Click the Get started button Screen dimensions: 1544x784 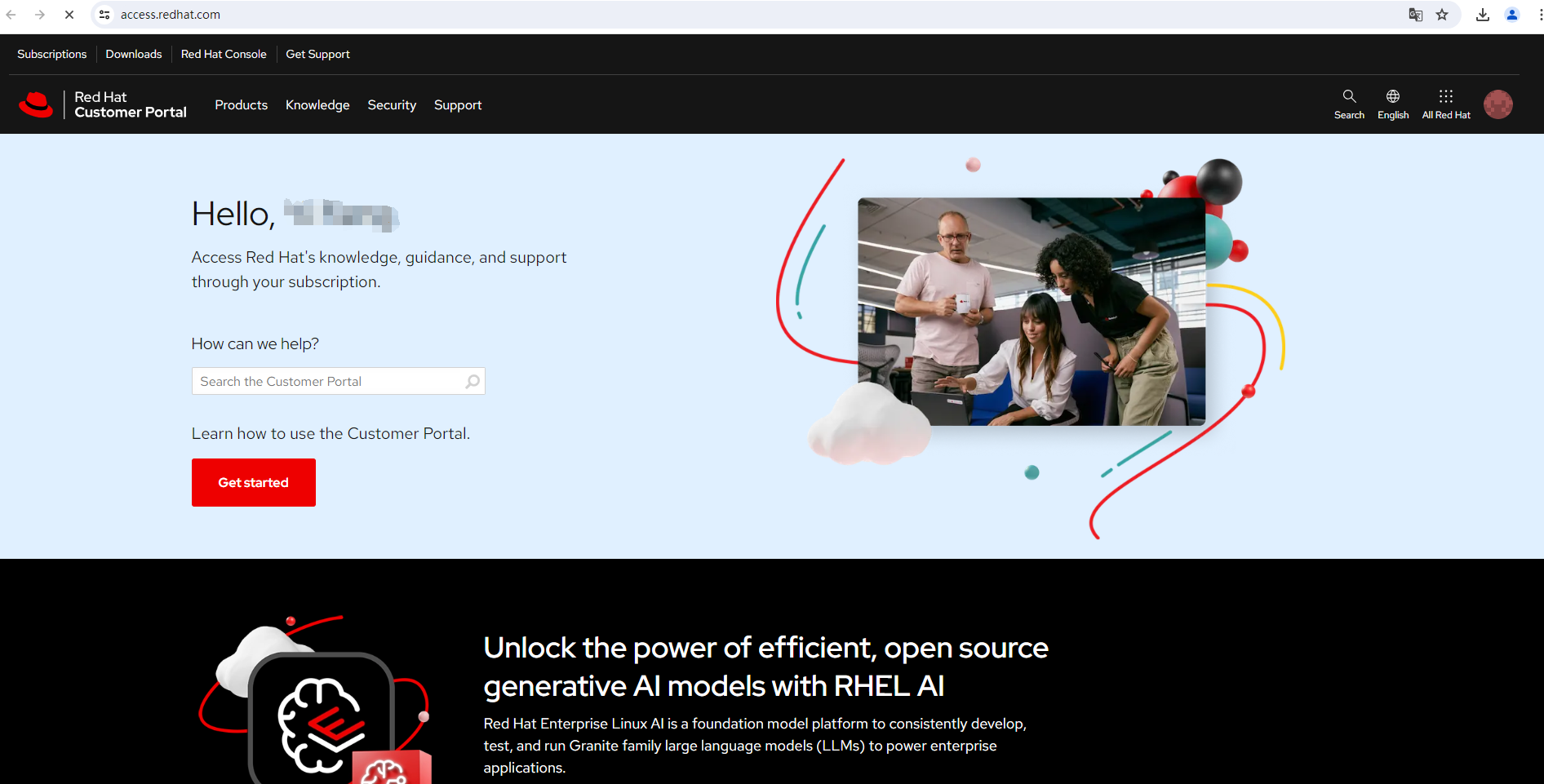click(x=254, y=482)
